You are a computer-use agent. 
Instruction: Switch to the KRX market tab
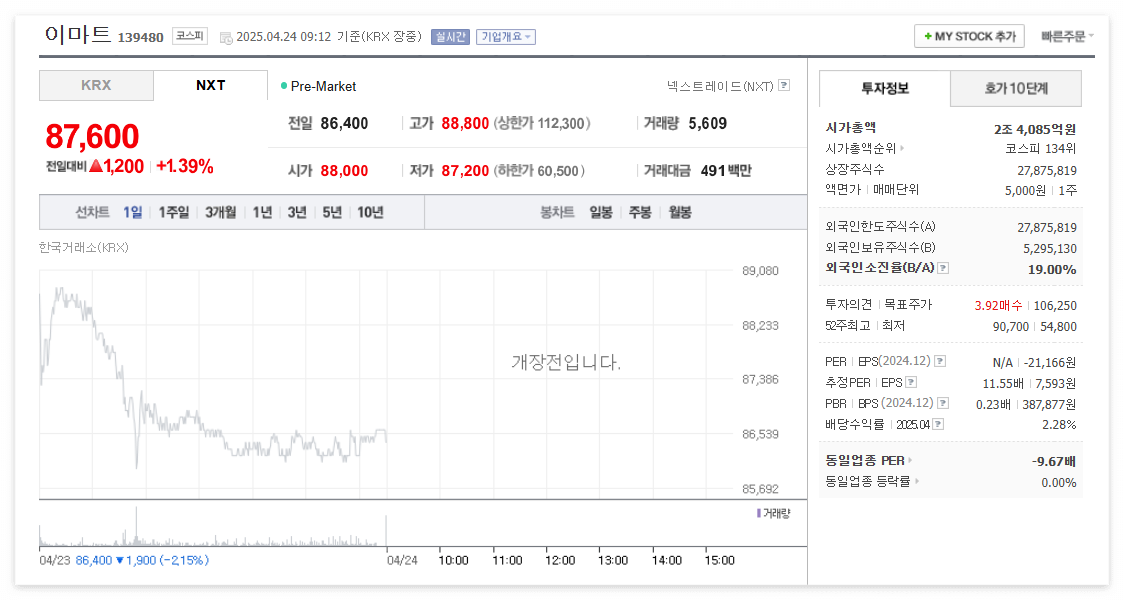click(x=96, y=86)
